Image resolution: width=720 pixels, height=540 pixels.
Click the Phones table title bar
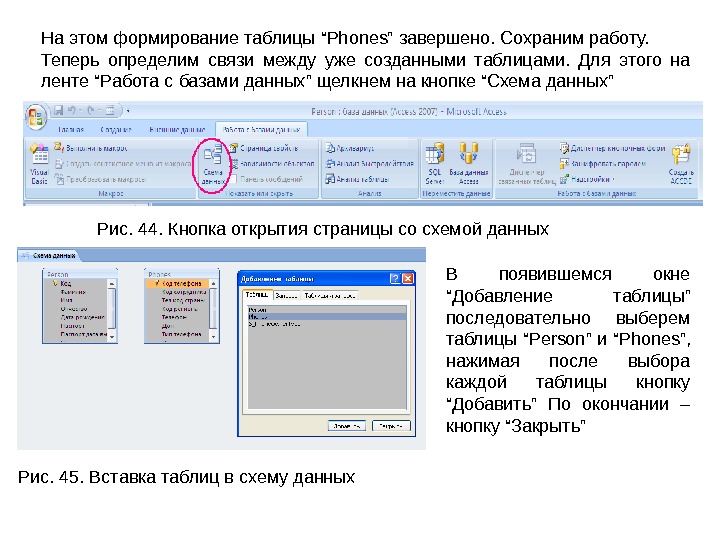tap(182, 274)
